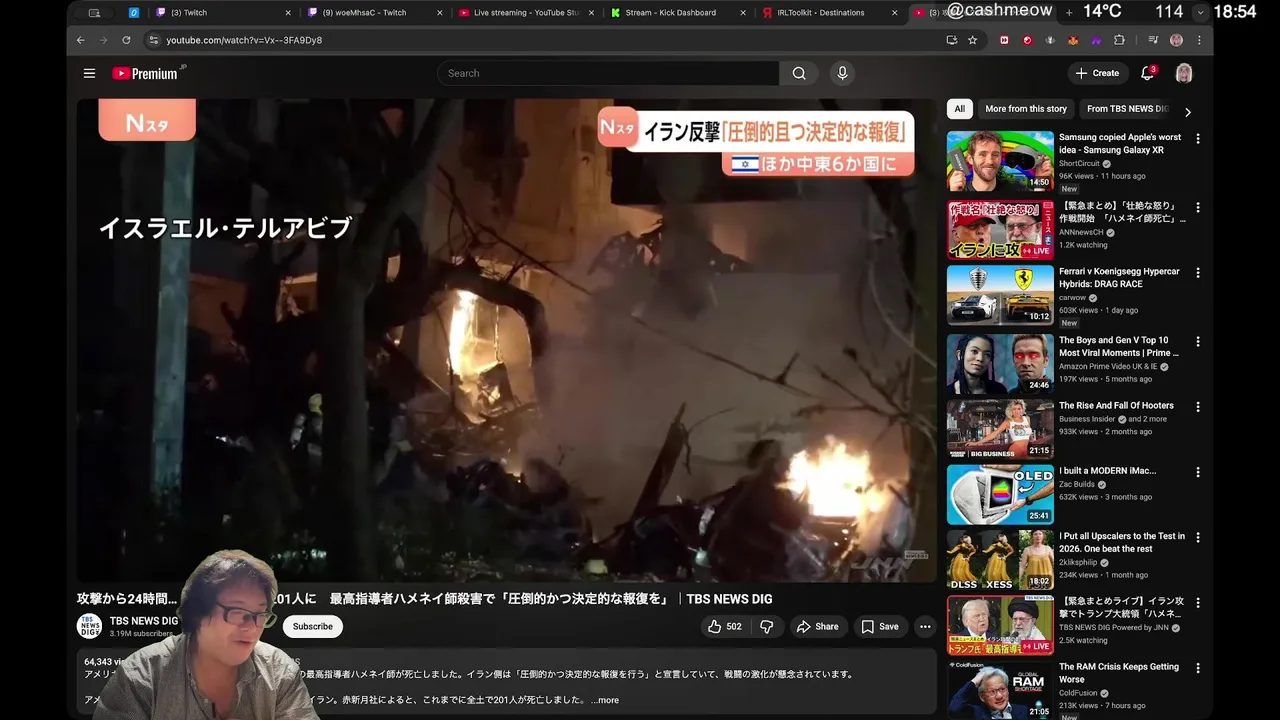
Task: Click the red circular extension icon
Action: (1027, 40)
